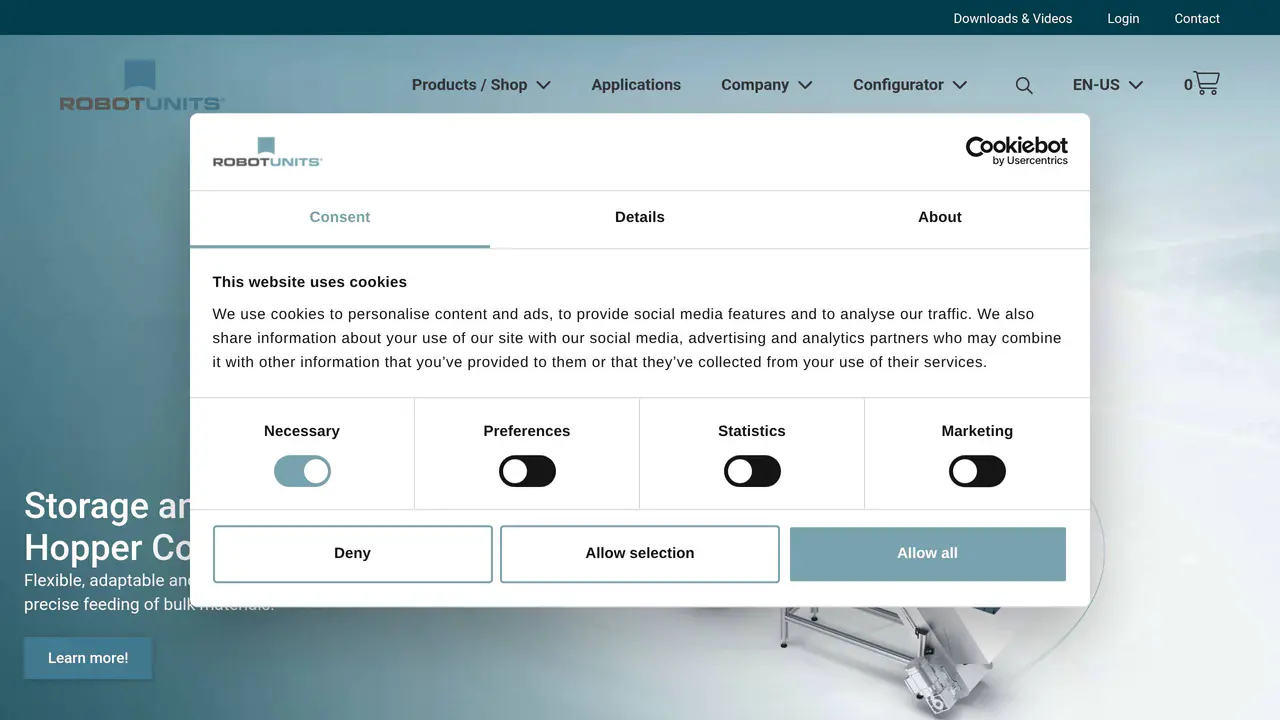Click the 'Statistics' category label
The image size is (1280, 720).
tap(752, 431)
